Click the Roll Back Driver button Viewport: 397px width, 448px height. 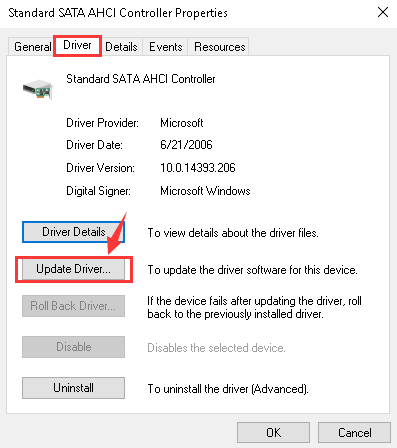(x=73, y=306)
